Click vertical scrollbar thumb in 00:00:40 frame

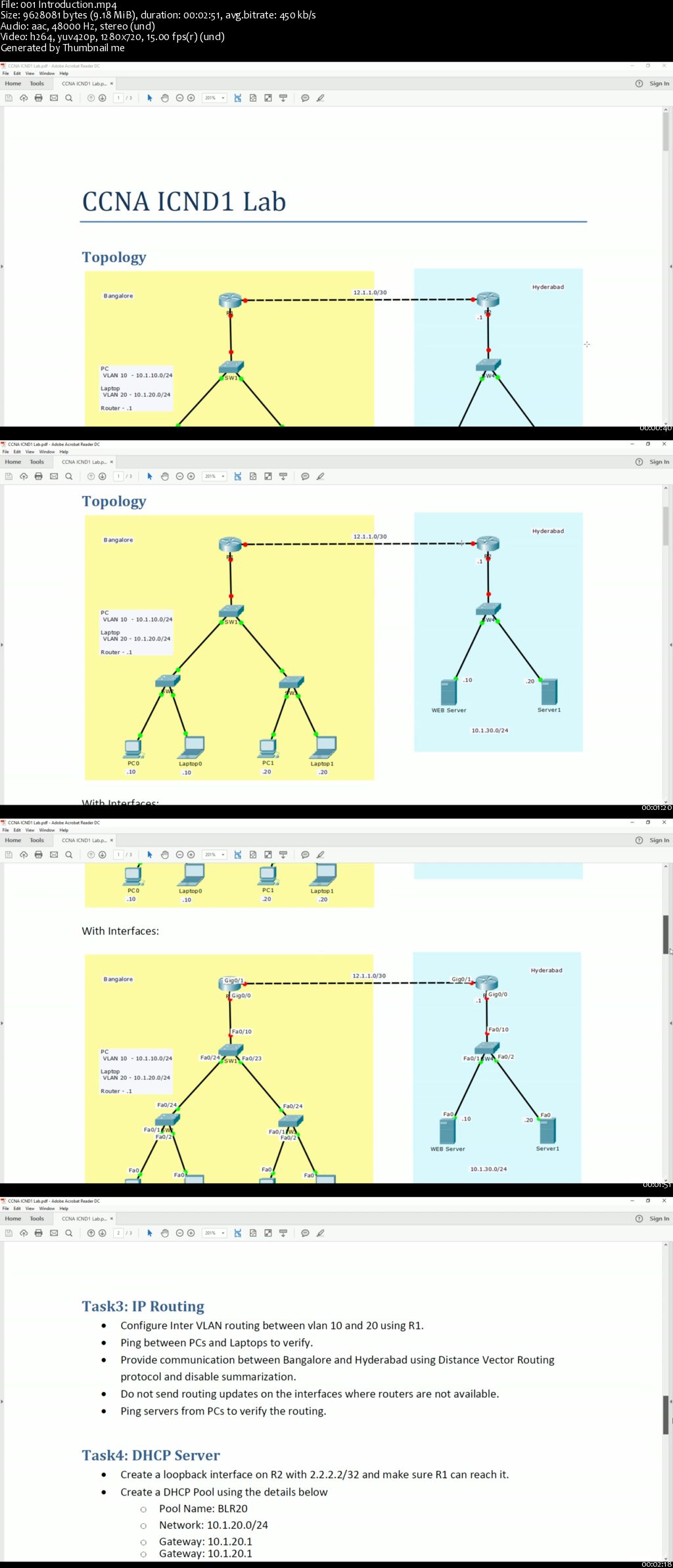pos(666,131)
